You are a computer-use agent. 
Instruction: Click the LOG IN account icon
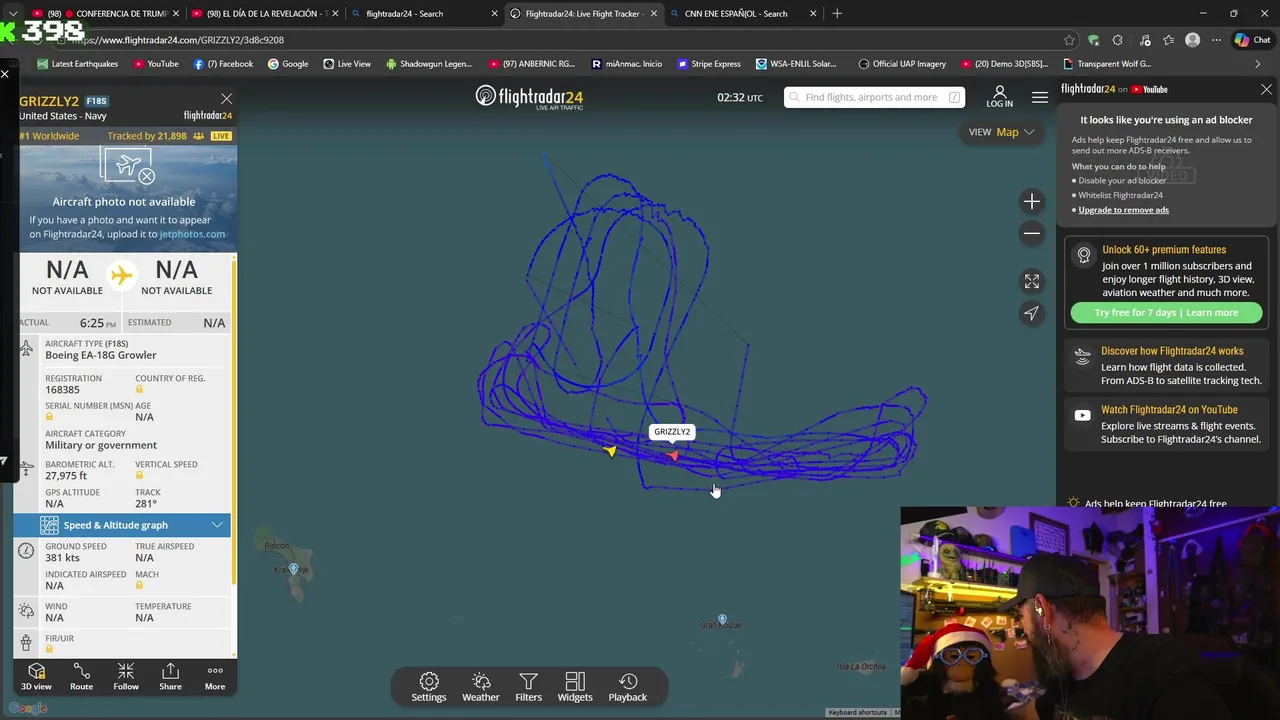[x=999, y=97]
